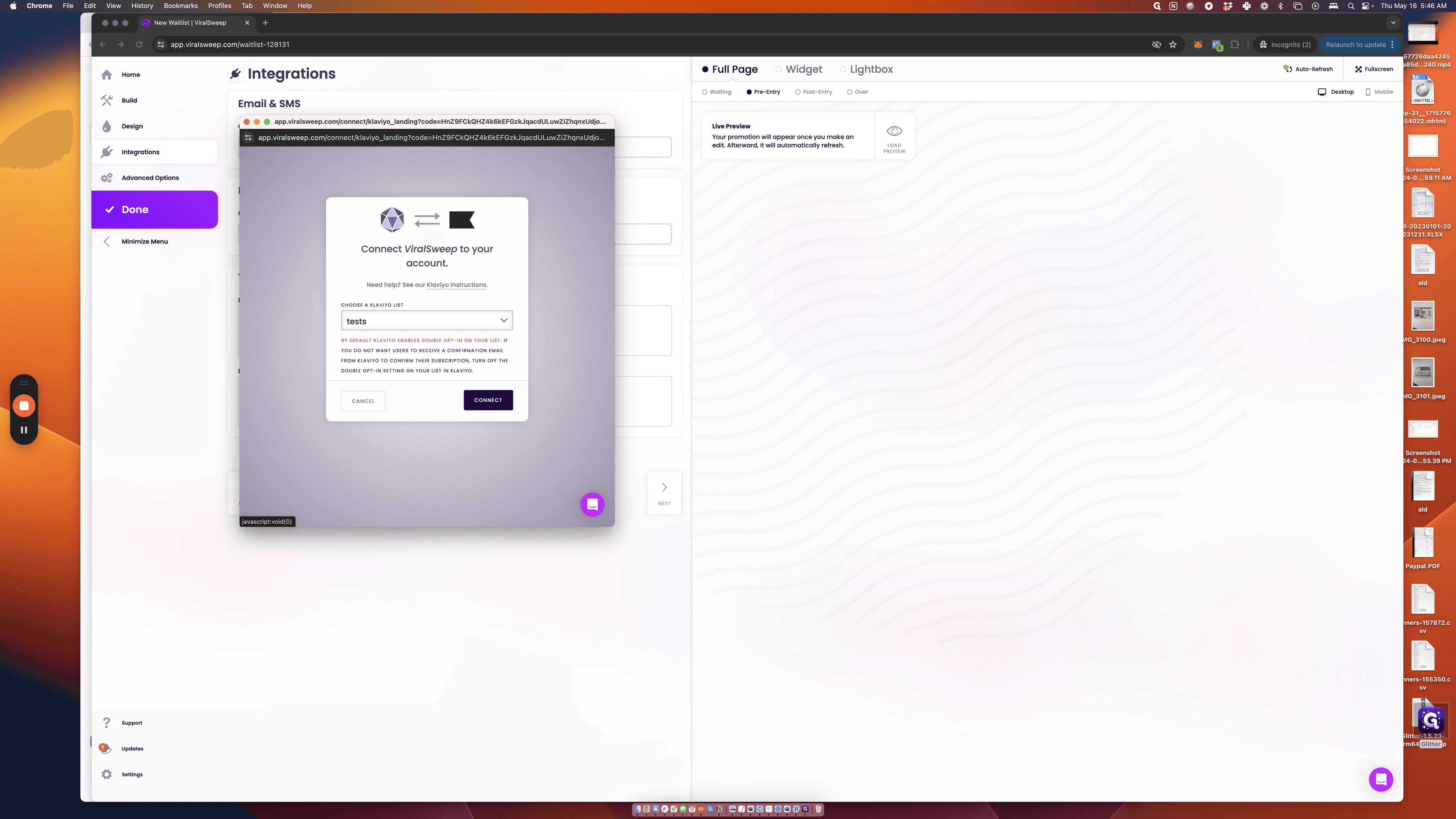Close the New Waitlist ViralSweep tab
This screenshot has width=1456, height=819.
pyautogui.click(x=247, y=23)
